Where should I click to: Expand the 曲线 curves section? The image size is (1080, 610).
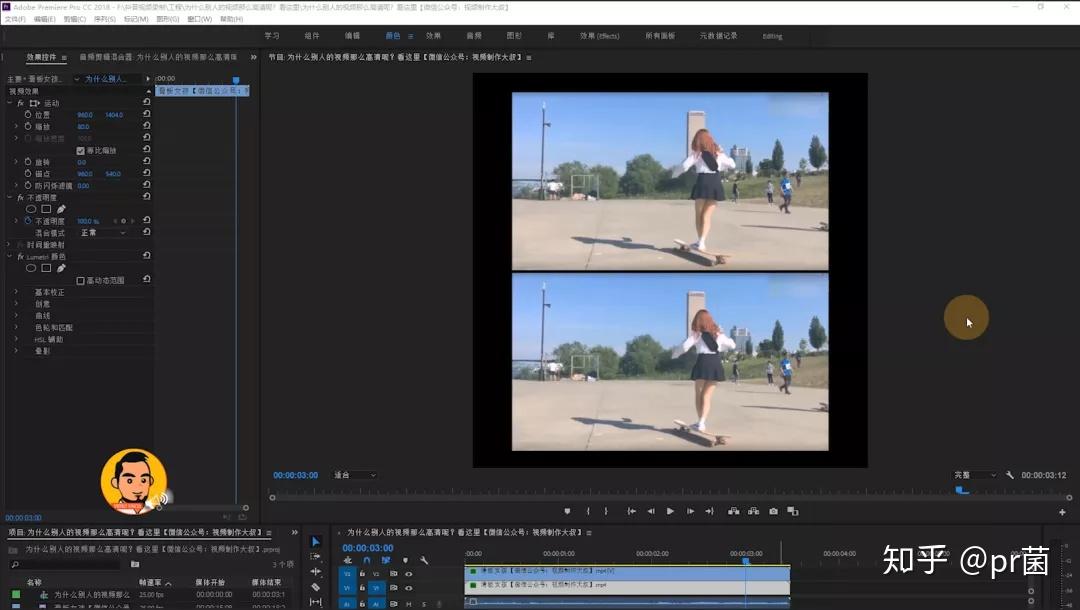[x=16, y=316]
